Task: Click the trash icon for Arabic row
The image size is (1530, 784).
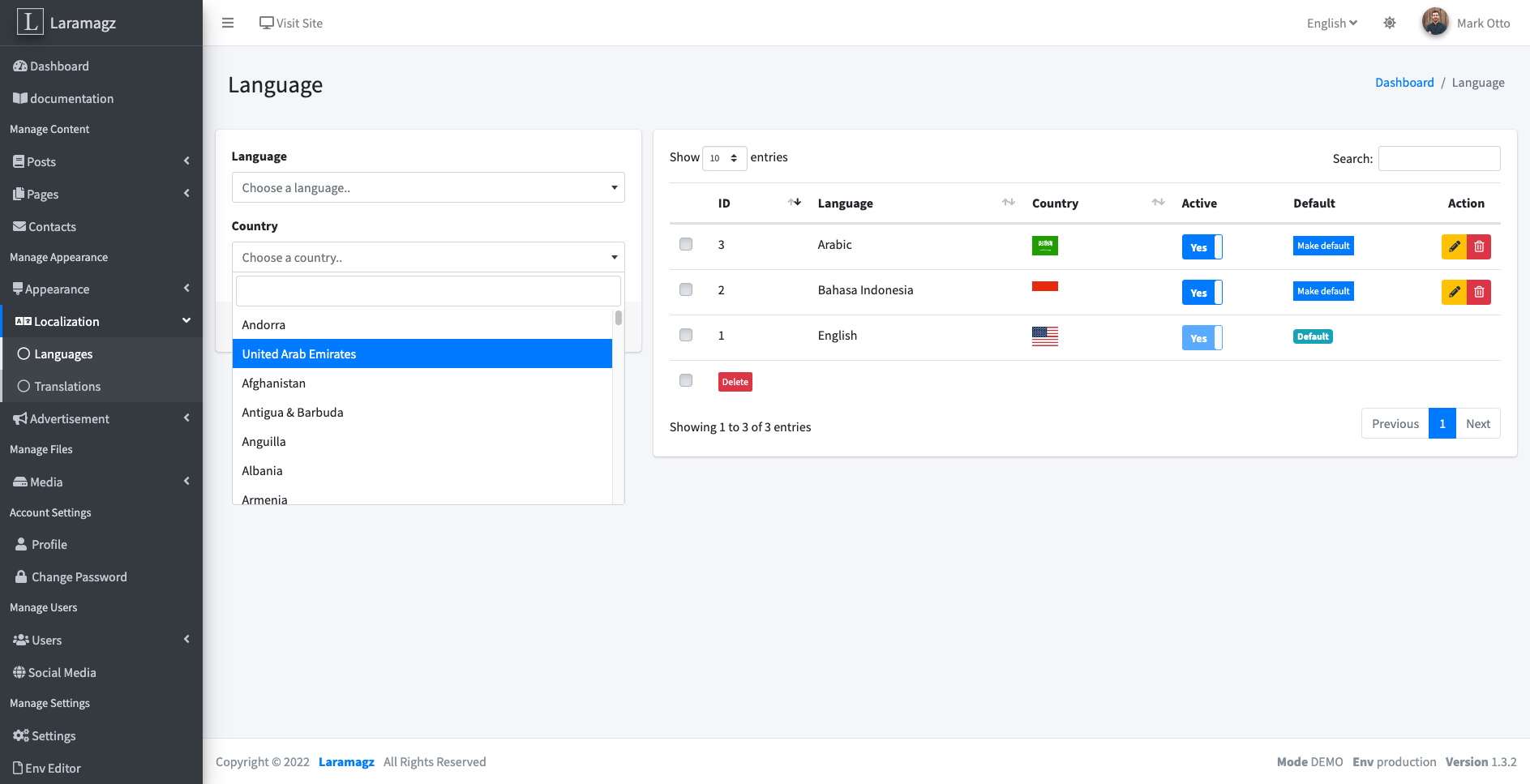Action: tap(1479, 246)
